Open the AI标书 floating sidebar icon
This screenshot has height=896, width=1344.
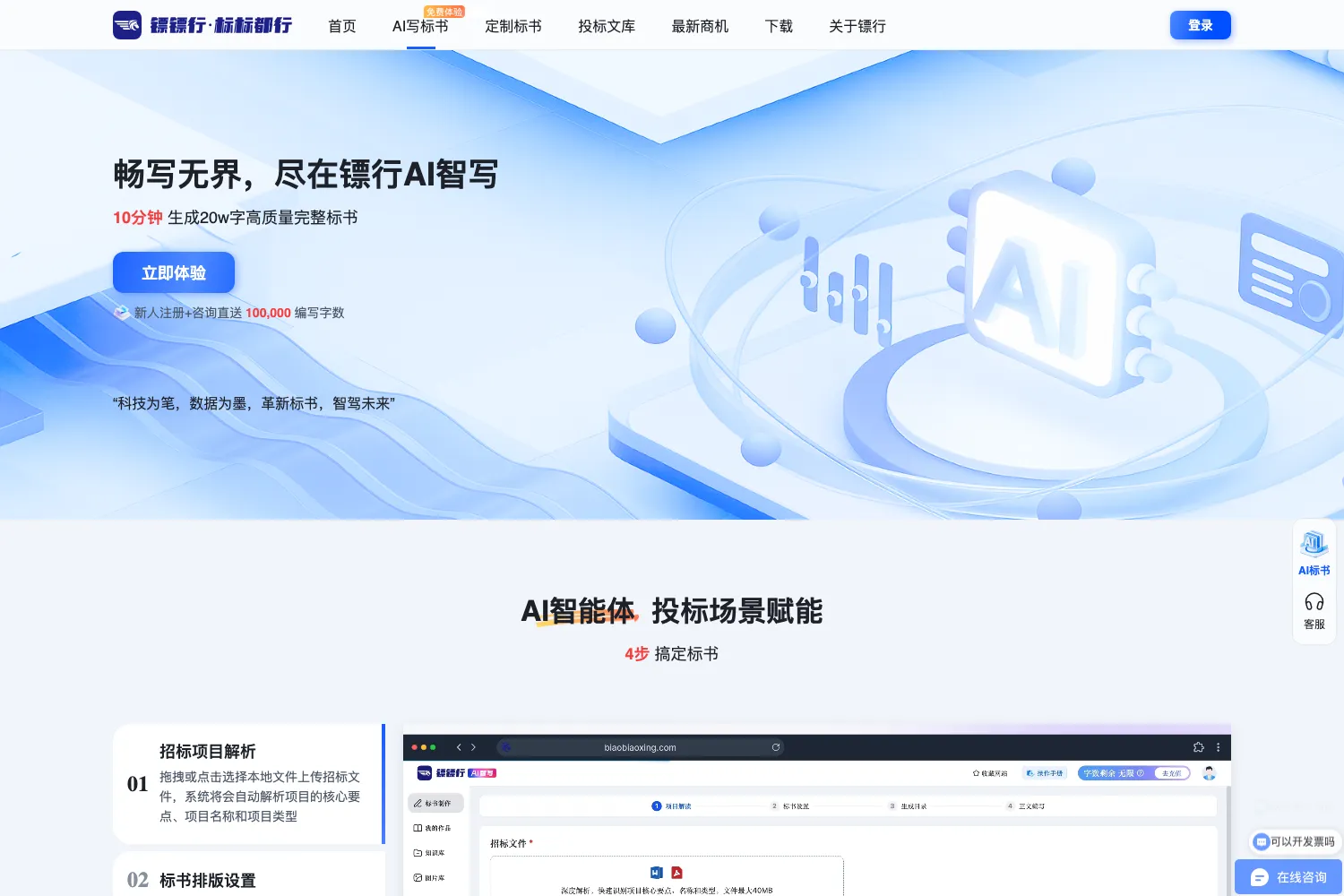pyautogui.click(x=1314, y=543)
